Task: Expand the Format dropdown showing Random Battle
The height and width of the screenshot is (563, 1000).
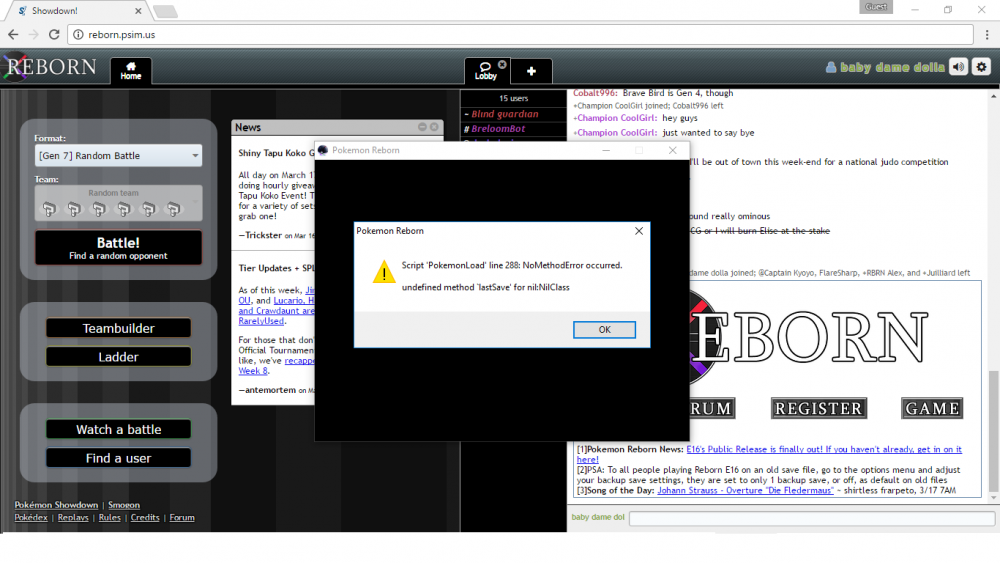Action: click(118, 156)
